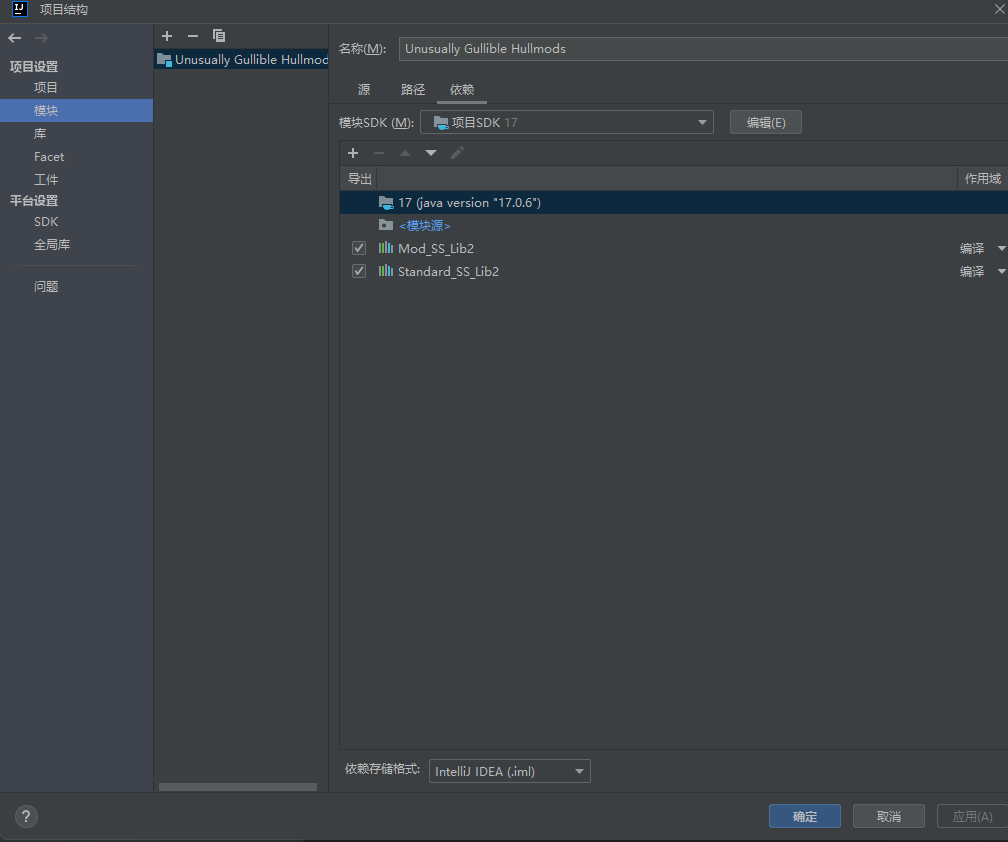Screen dimensions: 1008x842
Task: Click the remove module minus icon
Action: click(x=193, y=36)
